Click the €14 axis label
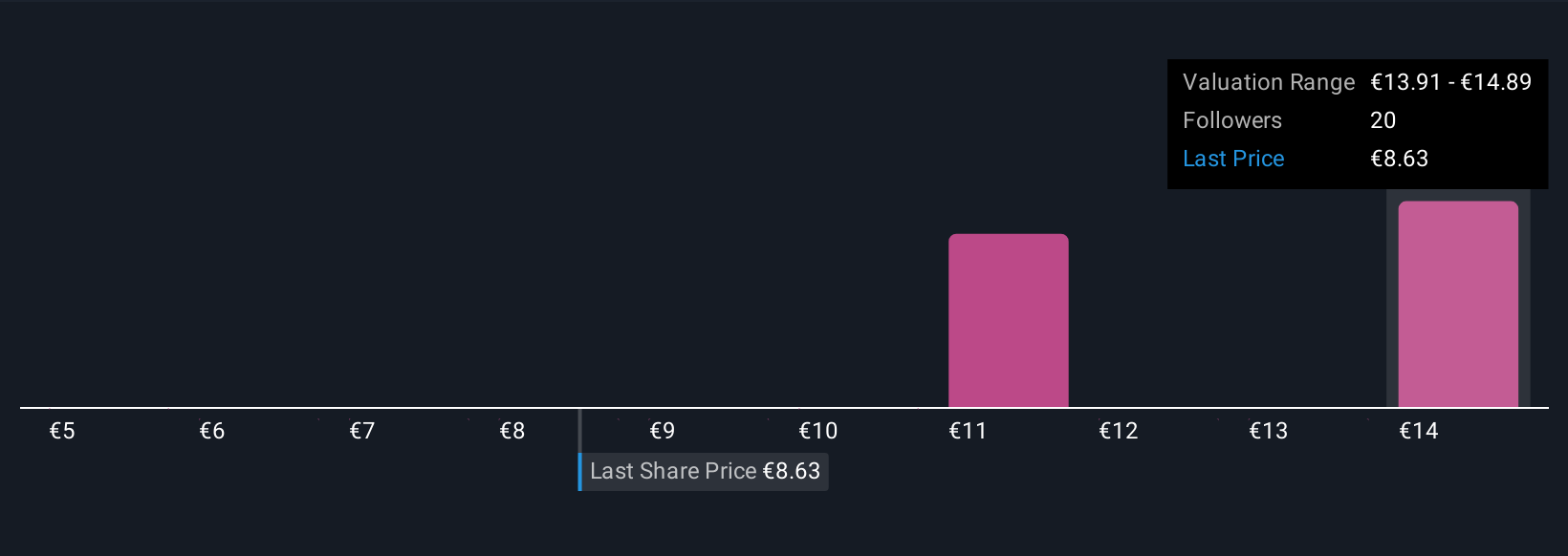The width and height of the screenshot is (1568, 556). (x=1419, y=431)
